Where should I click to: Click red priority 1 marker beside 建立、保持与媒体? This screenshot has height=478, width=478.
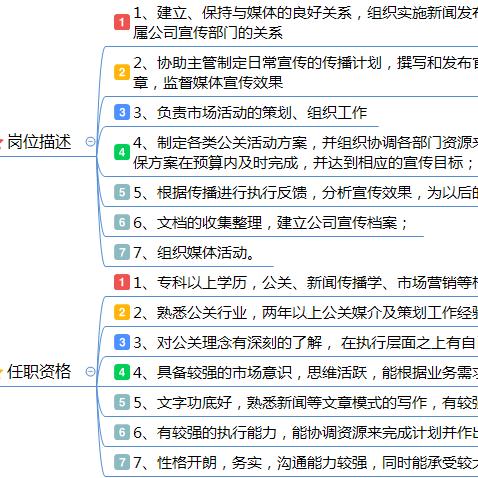[122, 22]
